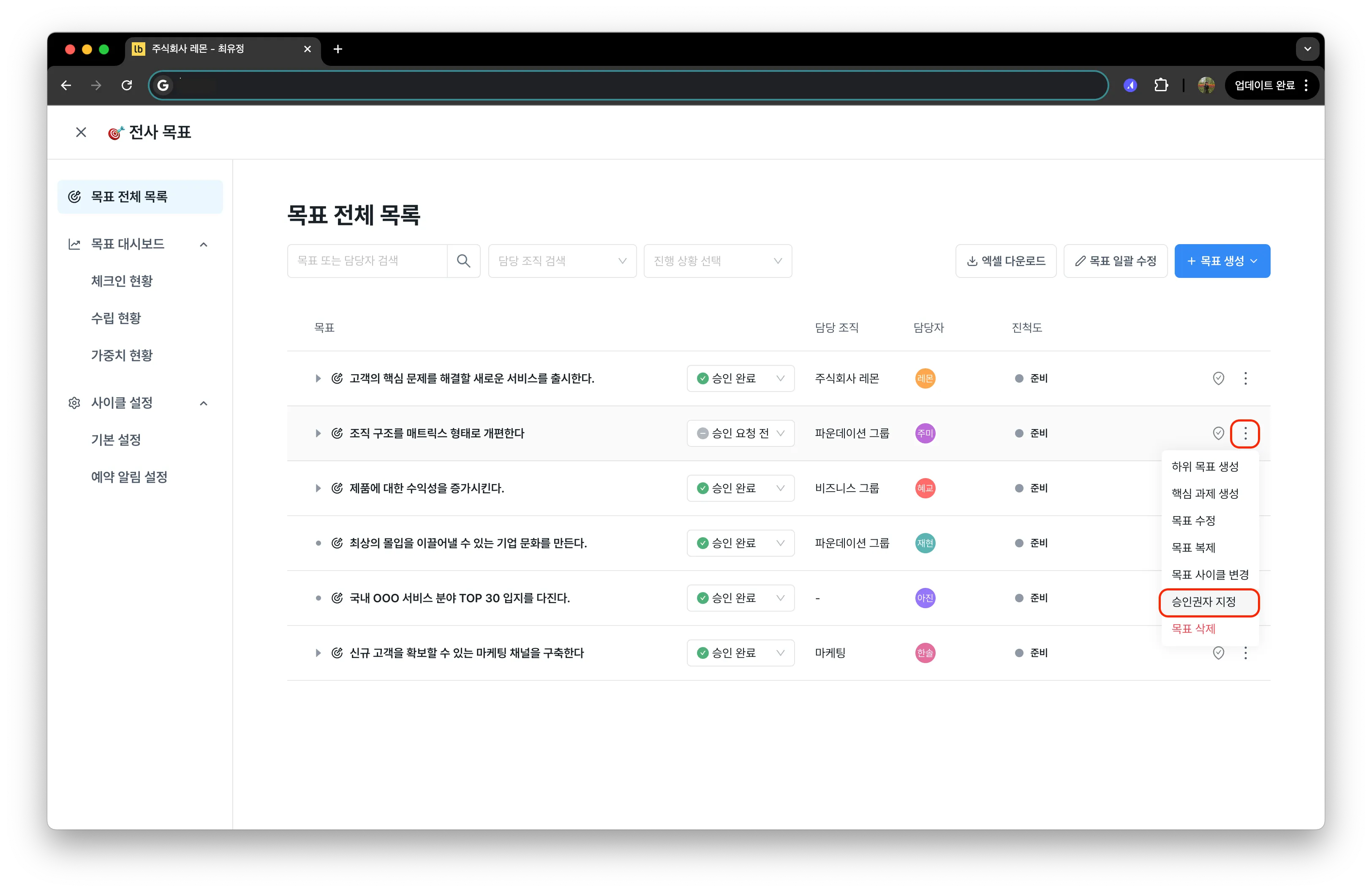Image resolution: width=1372 pixels, height=892 pixels.
Task: Click the 재현 assignee avatar
Action: 925,543
